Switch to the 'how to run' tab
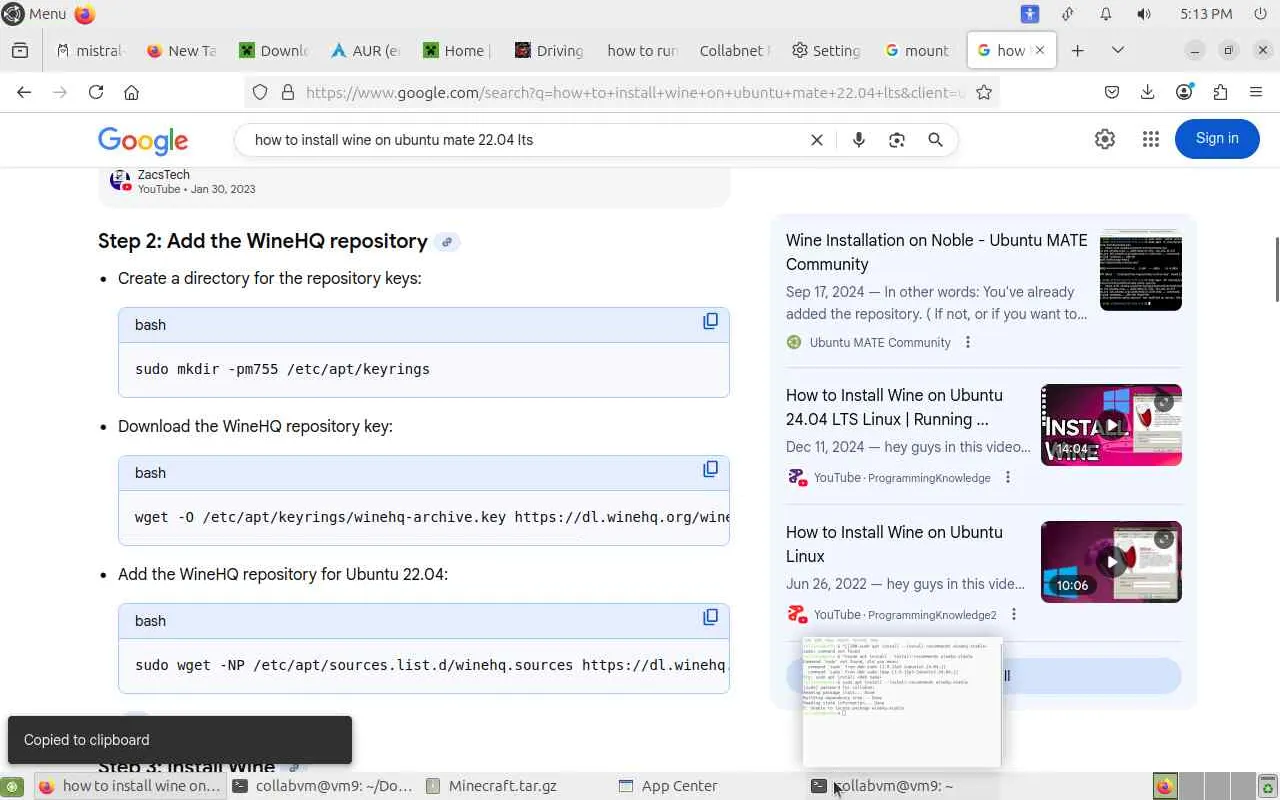1280x800 pixels. 642,50
